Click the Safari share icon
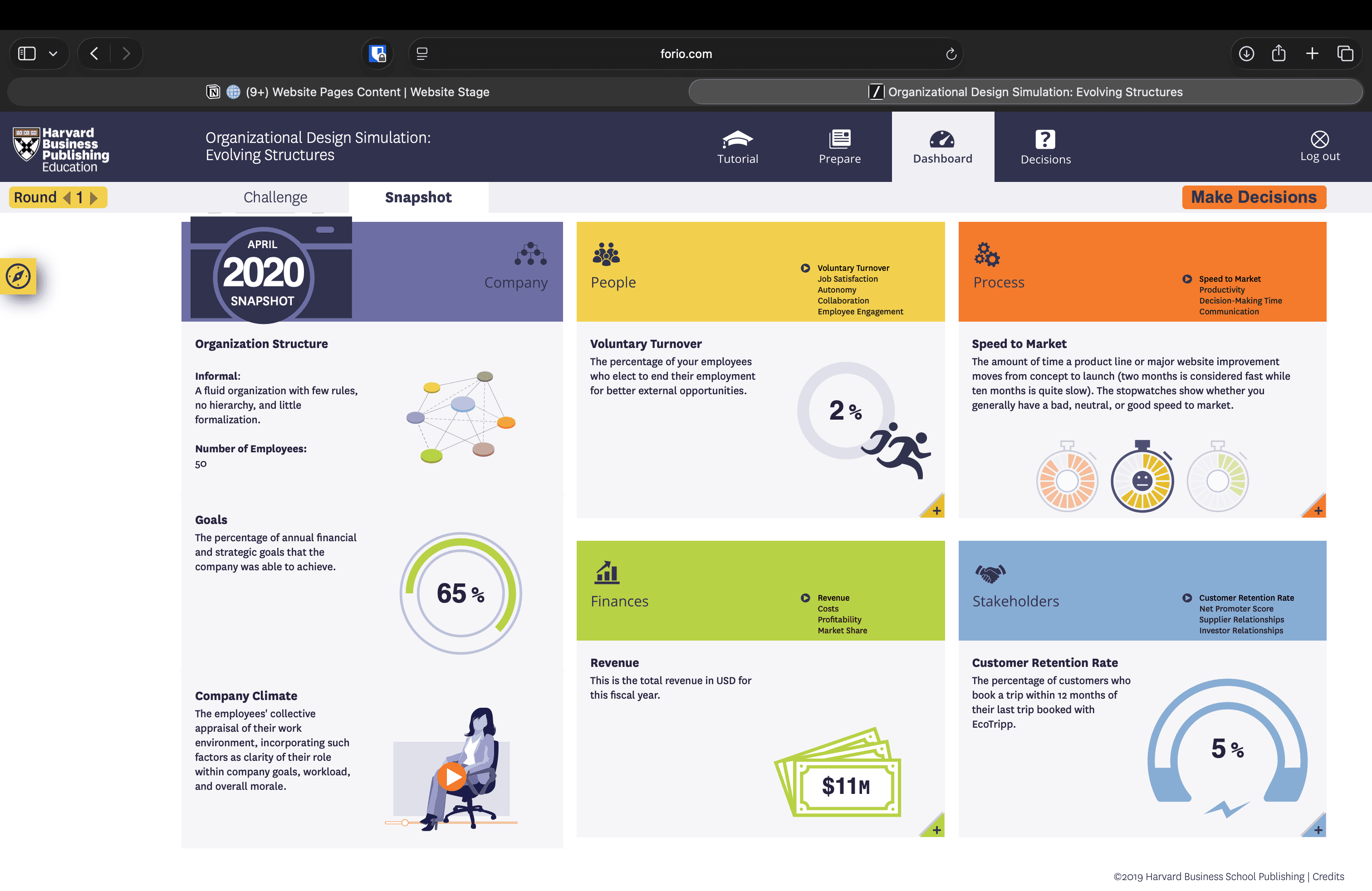The width and height of the screenshot is (1372, 891). click(x=1279, y=54)
